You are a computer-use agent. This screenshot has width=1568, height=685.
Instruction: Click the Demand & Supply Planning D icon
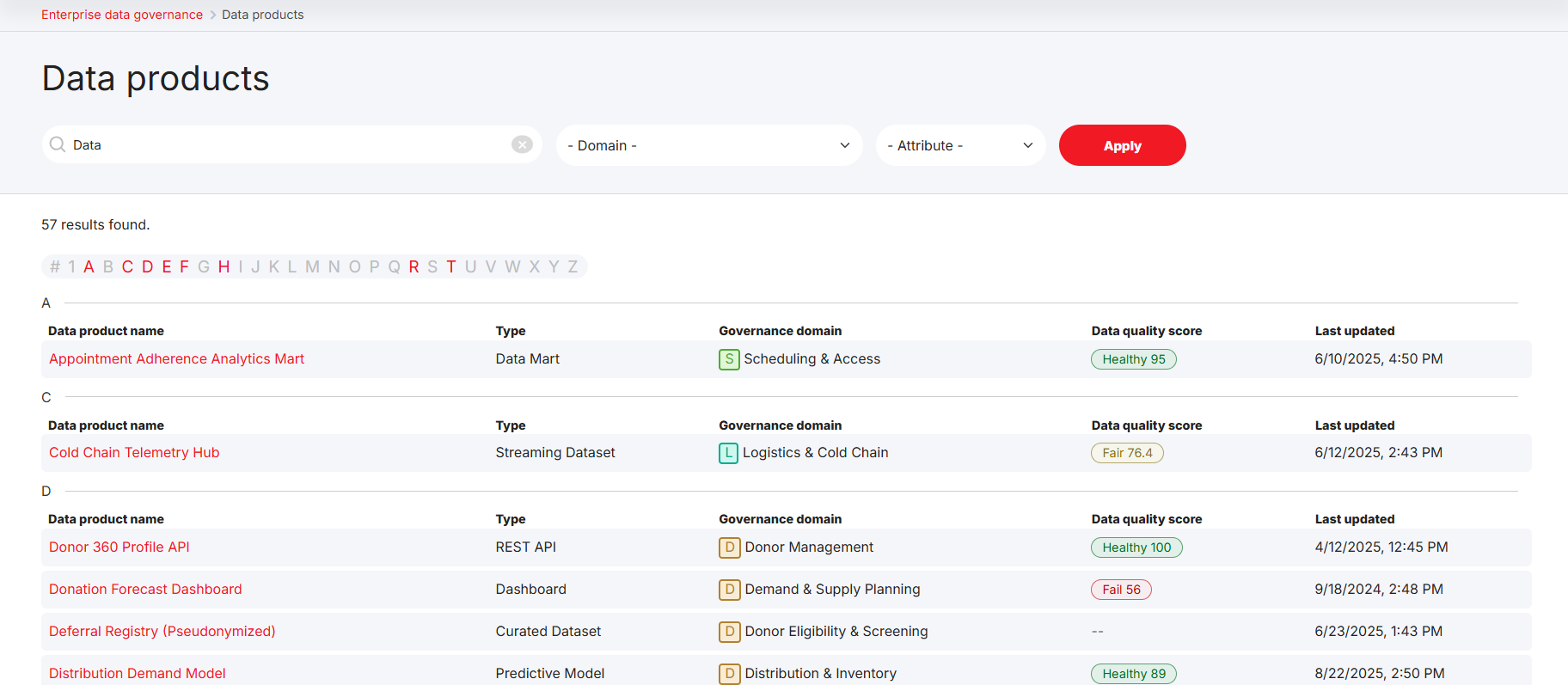(729, 590)
